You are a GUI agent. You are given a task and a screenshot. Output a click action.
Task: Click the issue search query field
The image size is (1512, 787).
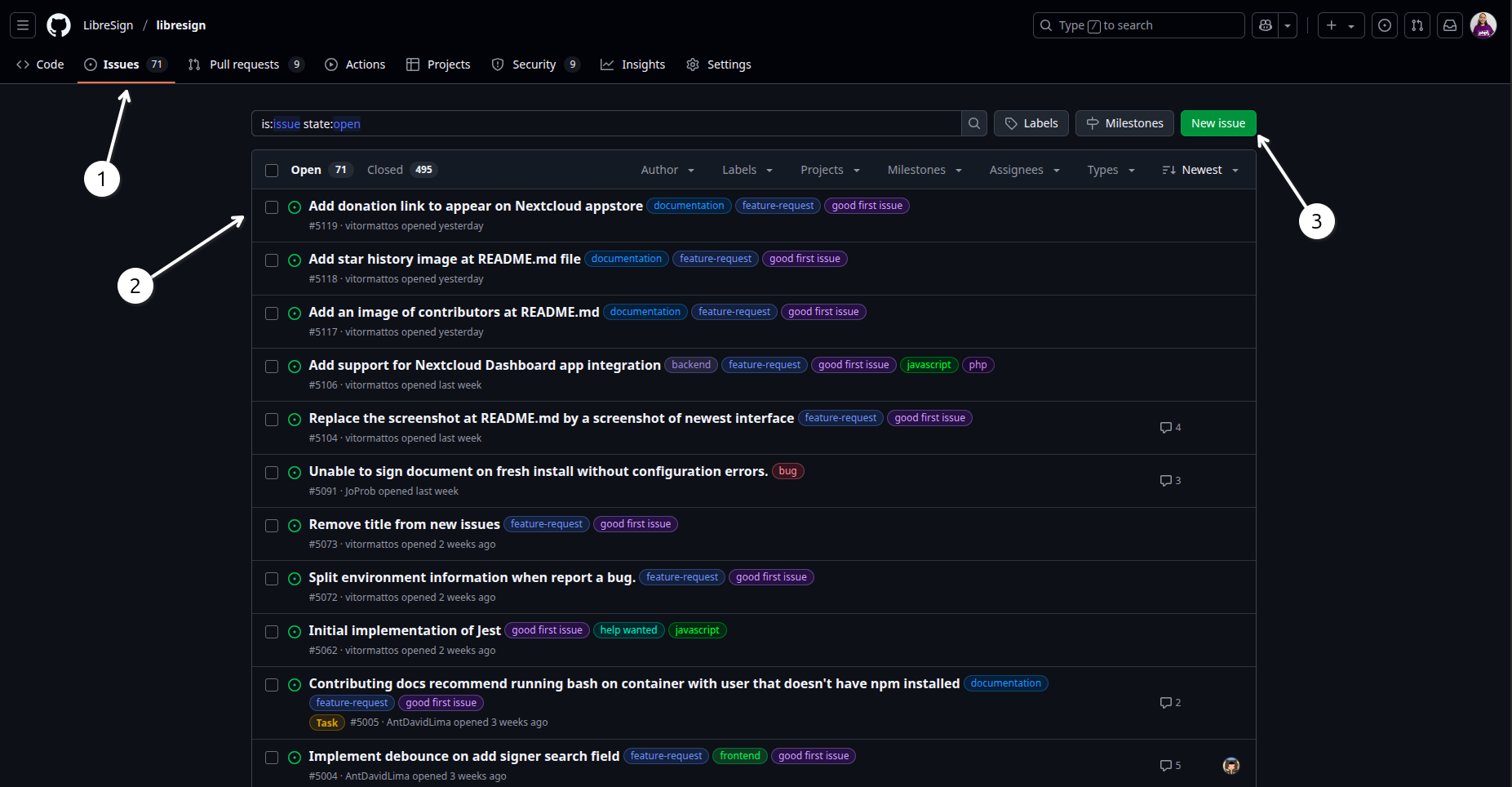606,123
